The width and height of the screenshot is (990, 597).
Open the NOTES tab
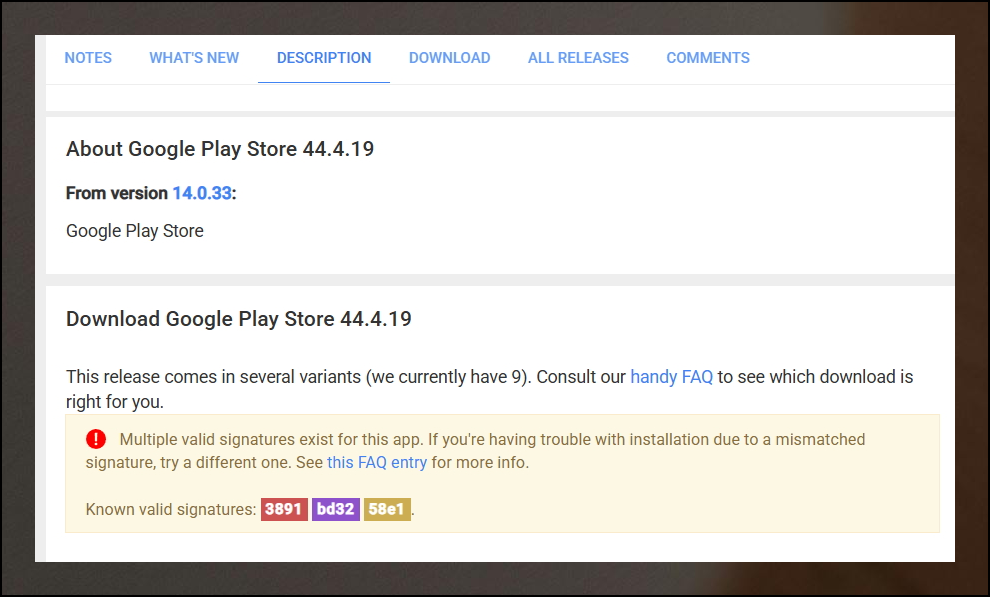[x=88, y=58]
